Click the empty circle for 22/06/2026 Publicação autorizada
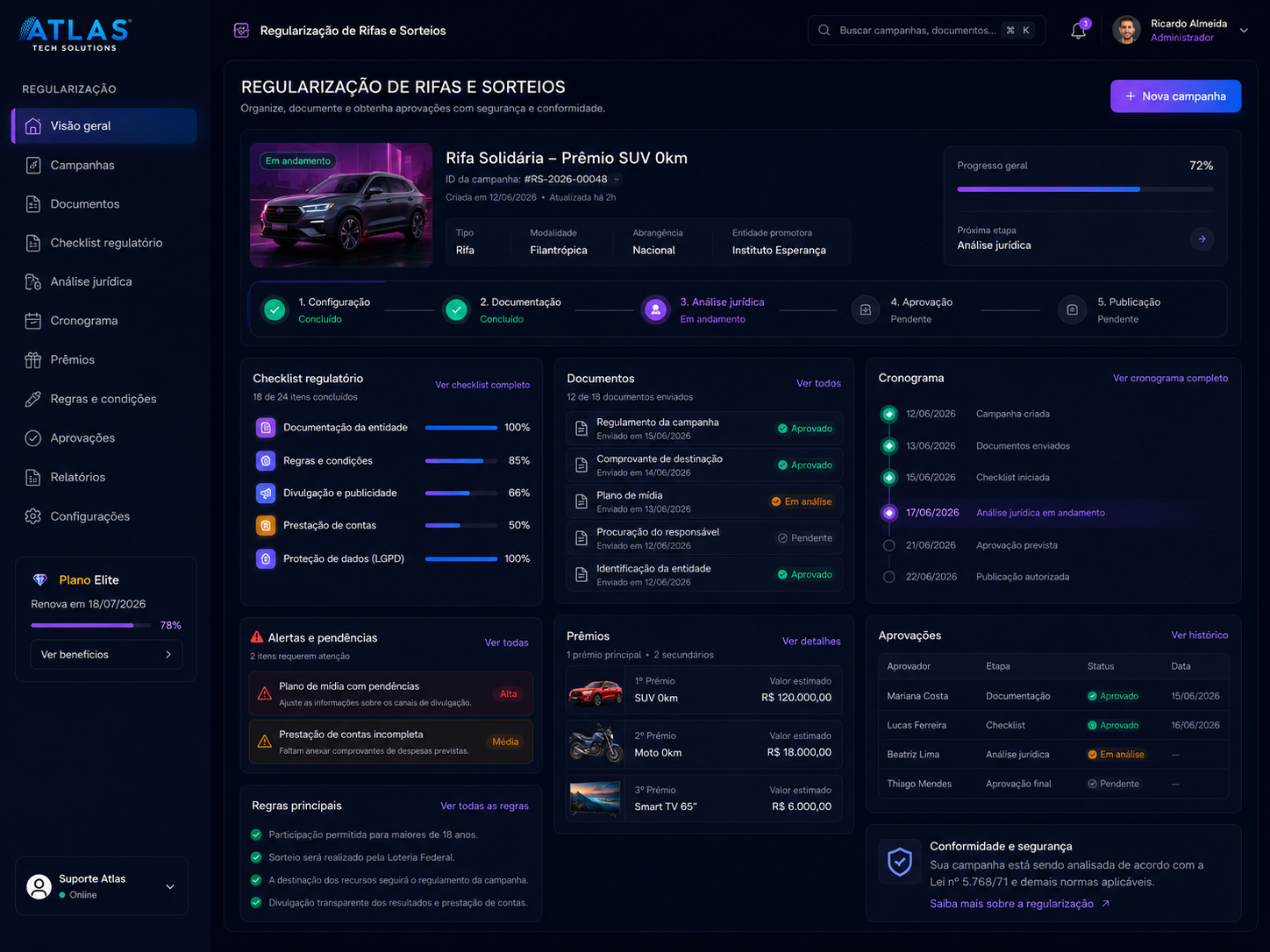The width and height of the screenshot is (1270, 952). point(888,577)
